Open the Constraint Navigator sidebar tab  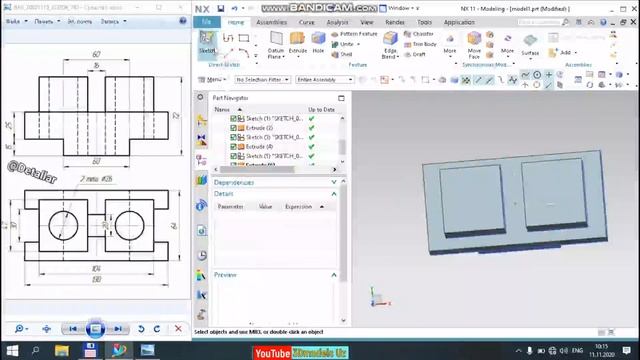[202, 140]
